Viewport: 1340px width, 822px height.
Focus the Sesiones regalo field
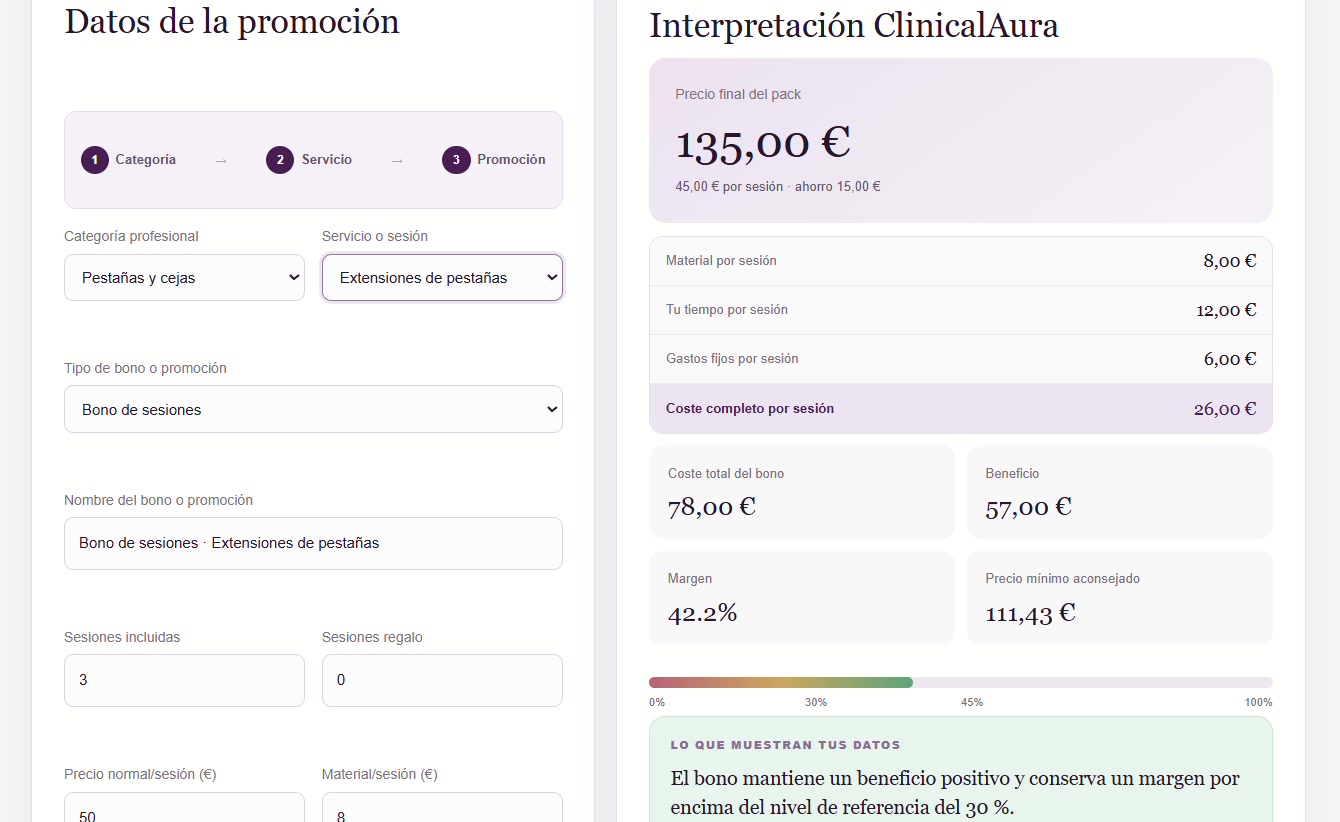[x=442, y=680]
